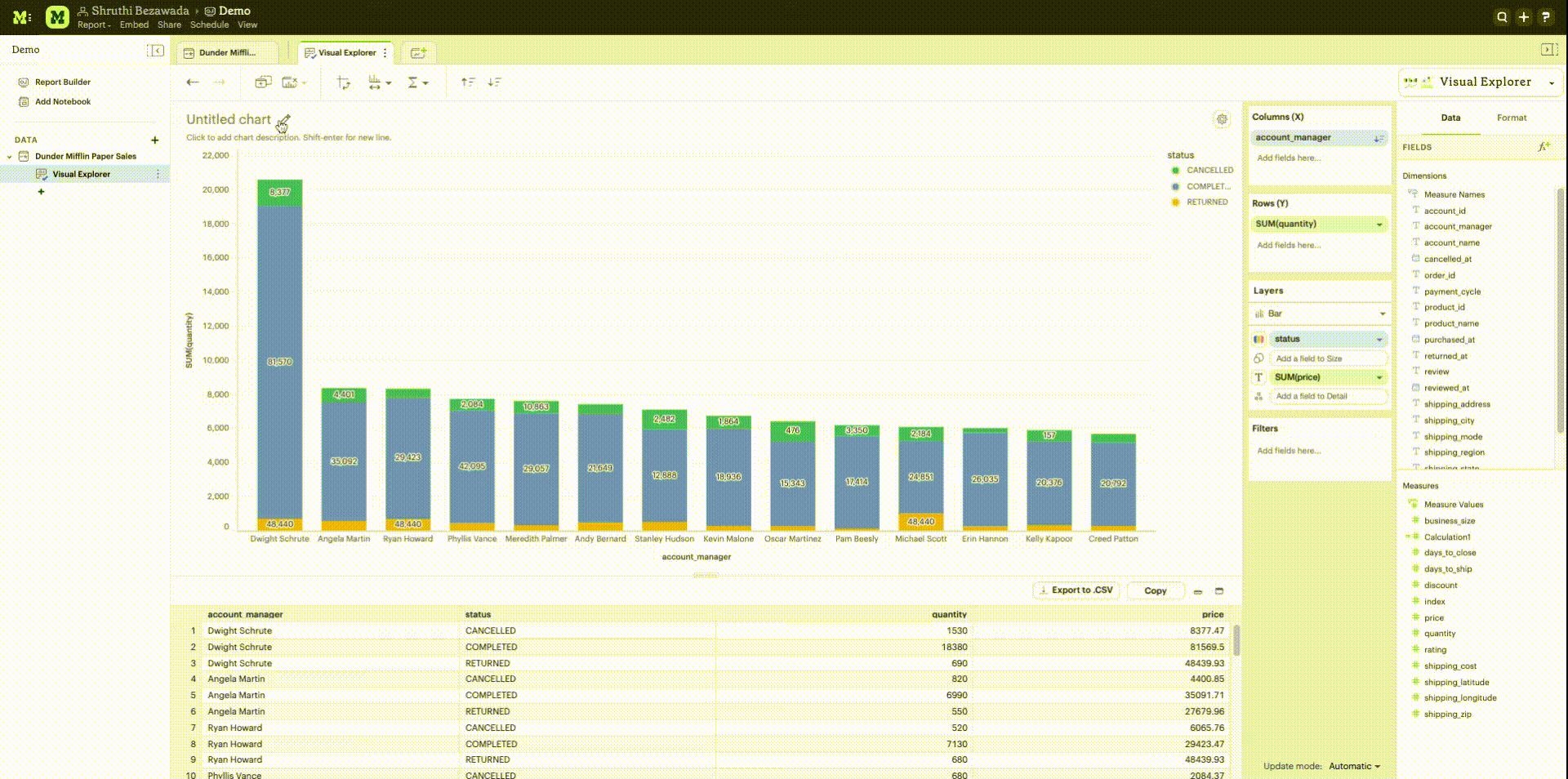Open the Update mode Automatic dropdown
Screen dimensions: 1568x779
tap(1354, 766)
